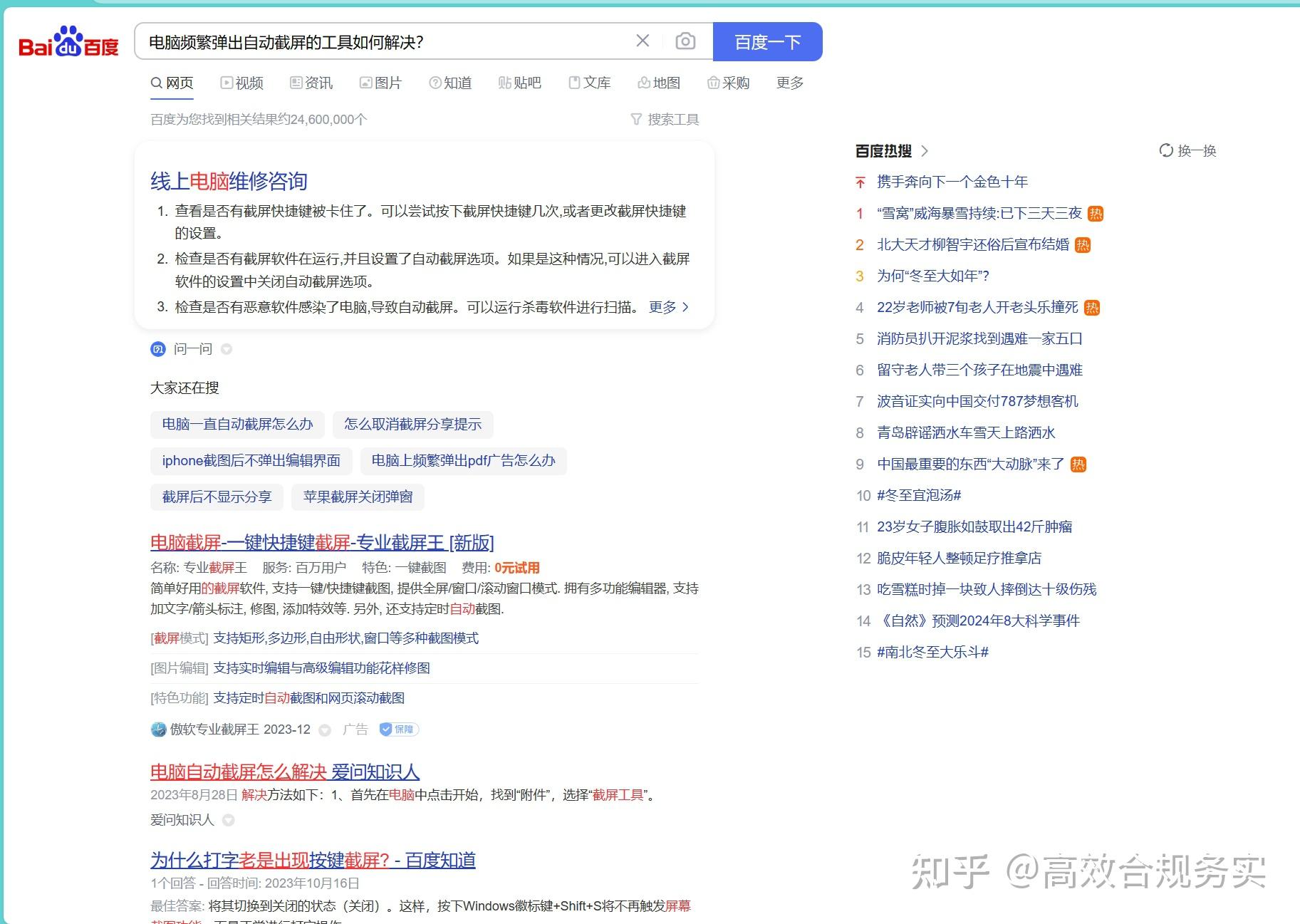Select suggestion 截屏后不显示分享

coord(217,497)
